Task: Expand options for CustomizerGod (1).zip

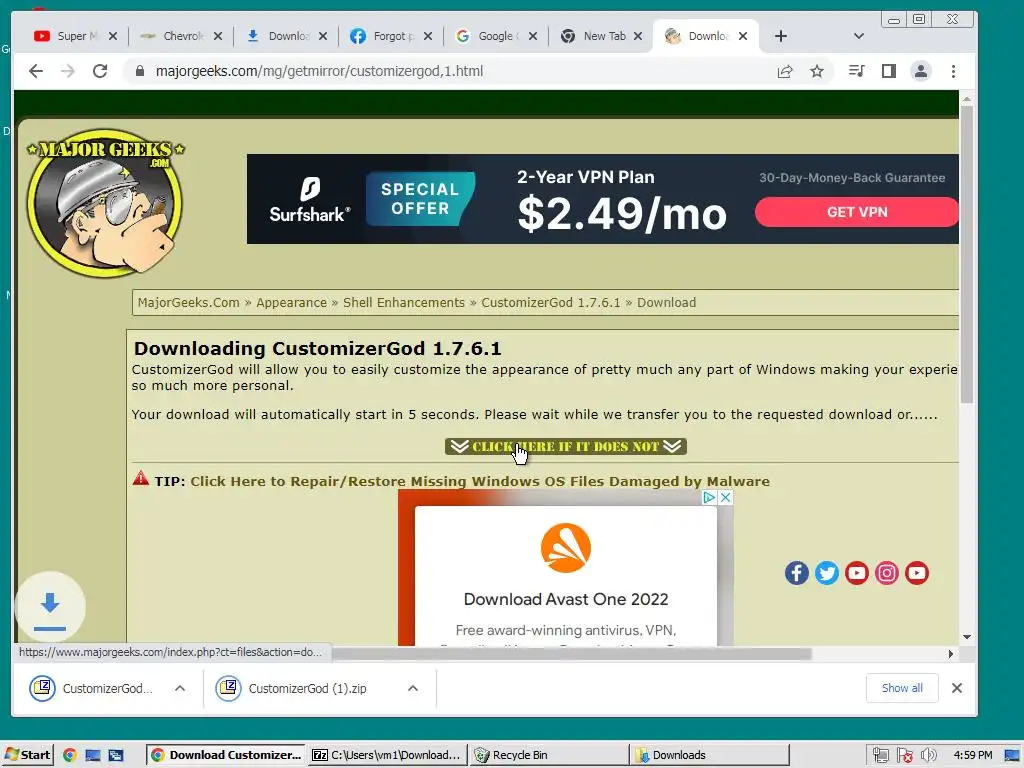Action: pos(413,688)
